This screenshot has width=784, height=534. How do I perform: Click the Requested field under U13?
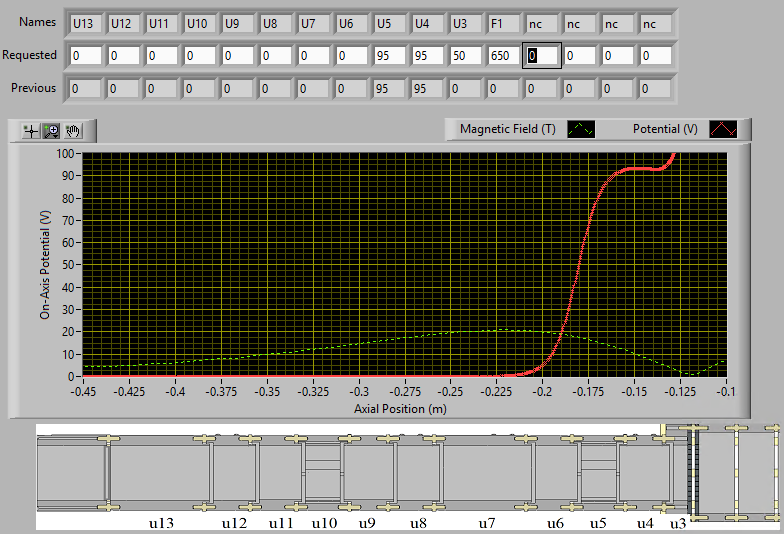click(x=85, y=55)
